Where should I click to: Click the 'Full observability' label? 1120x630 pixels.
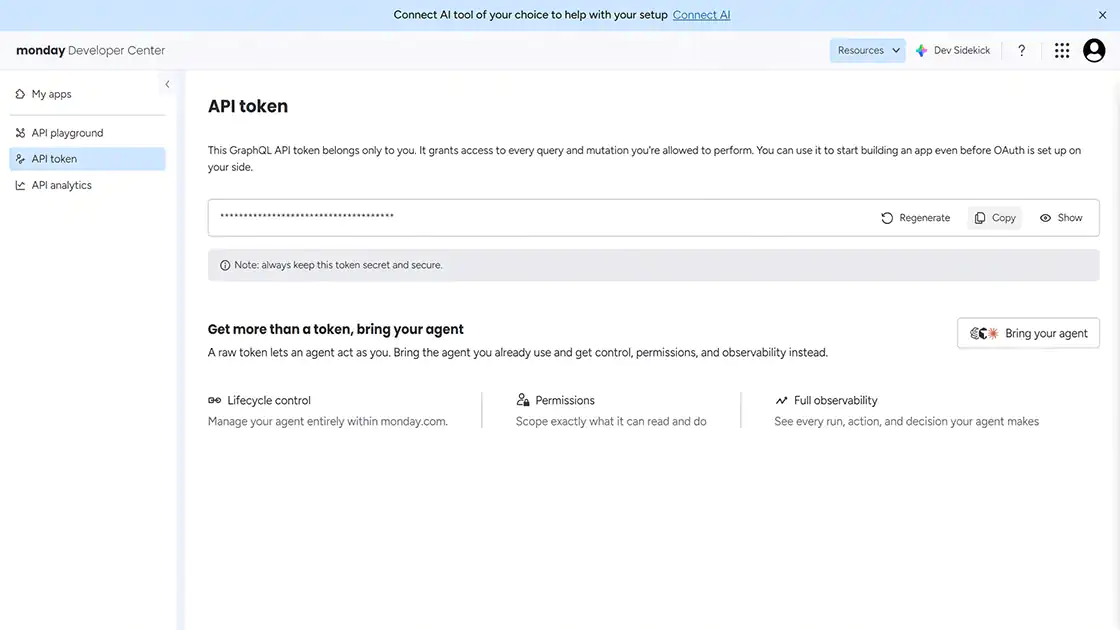(836, 401)
